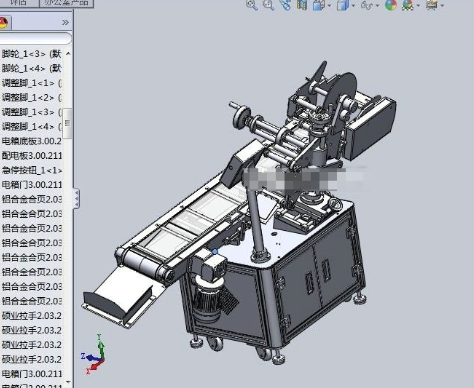Viewport: 474px width, 388px height.
Task: Expand the panel tabs with the double chevron
Action: pos(65,23)
